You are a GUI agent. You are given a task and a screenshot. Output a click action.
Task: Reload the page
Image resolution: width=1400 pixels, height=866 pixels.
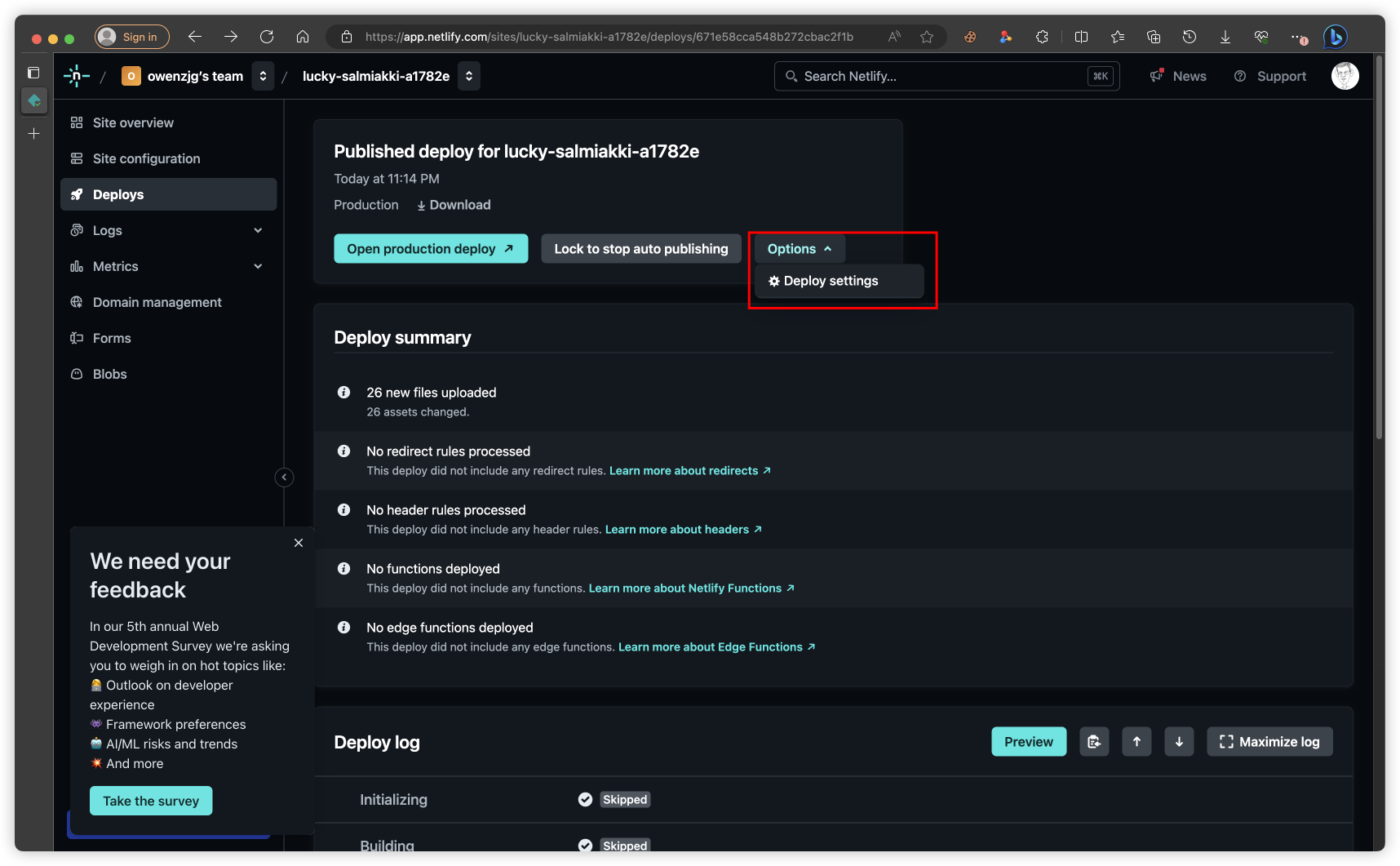(x=267, y=37)
